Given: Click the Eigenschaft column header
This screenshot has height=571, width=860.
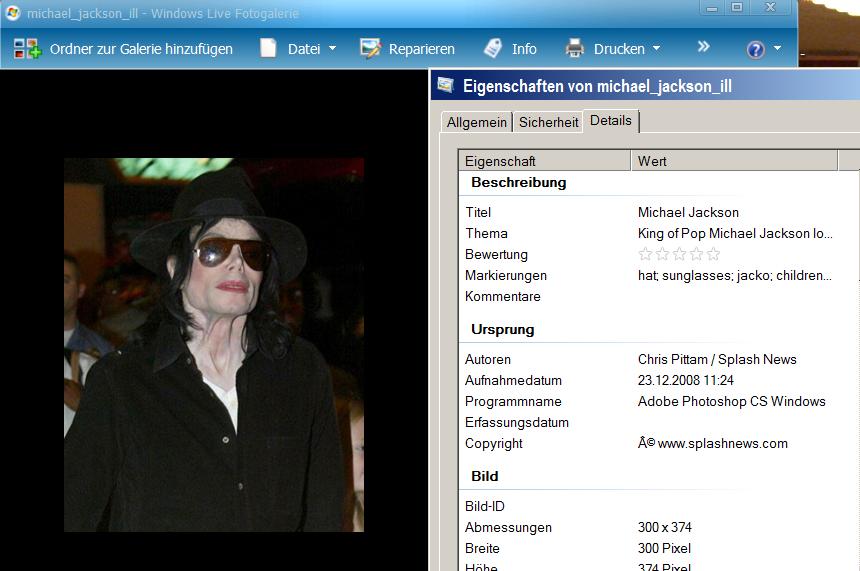Looking at the screenshot, I should [545, 161].
